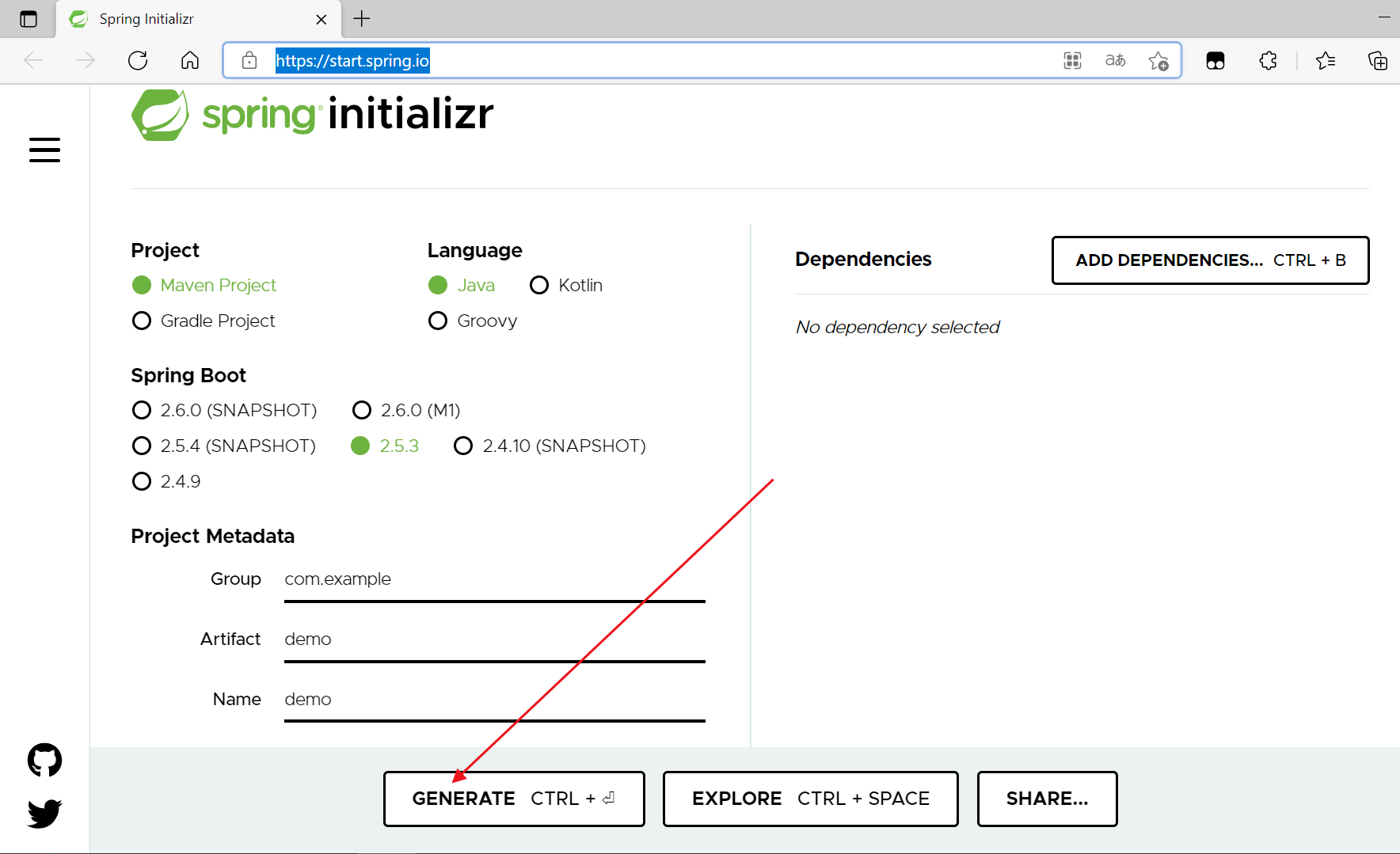Select Spring Boot 2.5.4 (SNAPSHOT)
1400x854 pixels.
[224, 446]
